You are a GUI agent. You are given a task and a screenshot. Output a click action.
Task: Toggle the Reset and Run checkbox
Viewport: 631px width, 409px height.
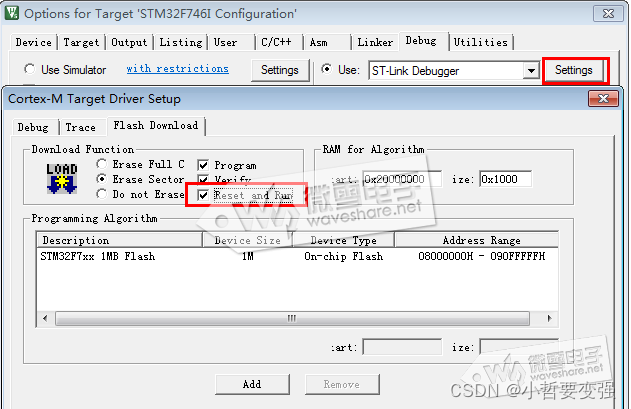(x=203, y=195)
